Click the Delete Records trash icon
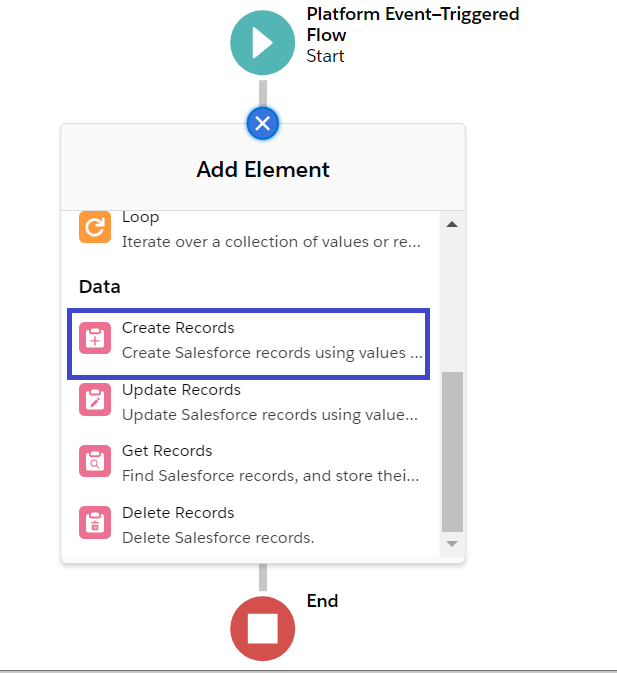617x673 pixels. pos(95,524)
